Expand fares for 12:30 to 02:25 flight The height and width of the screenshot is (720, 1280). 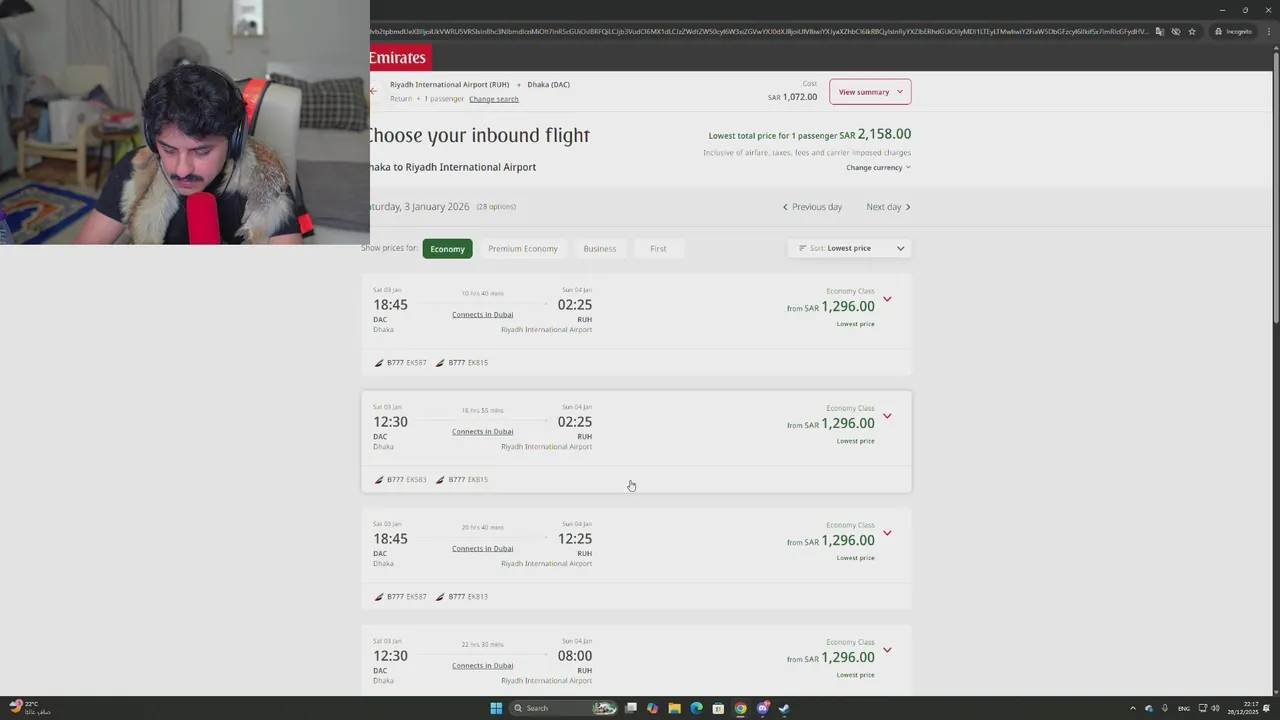point(887,416)
